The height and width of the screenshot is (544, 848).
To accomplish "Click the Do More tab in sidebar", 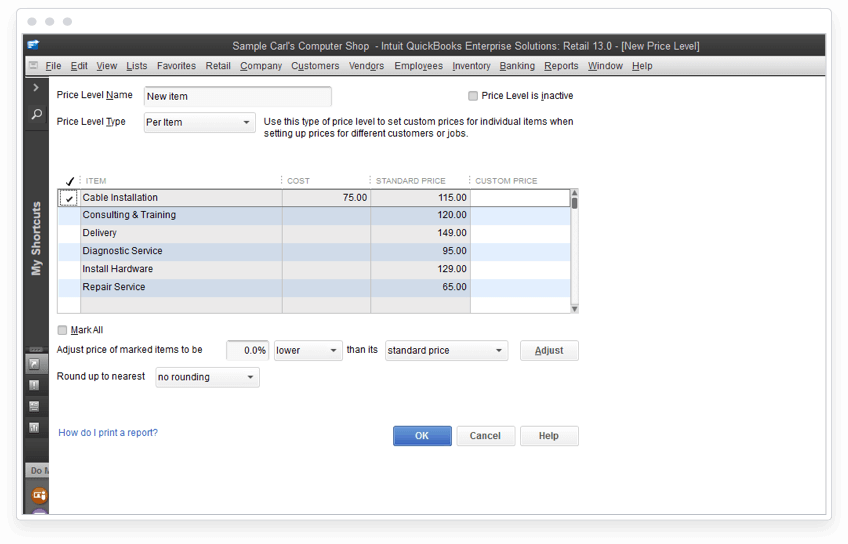I will pyautogui.click(x=37, y=470).
